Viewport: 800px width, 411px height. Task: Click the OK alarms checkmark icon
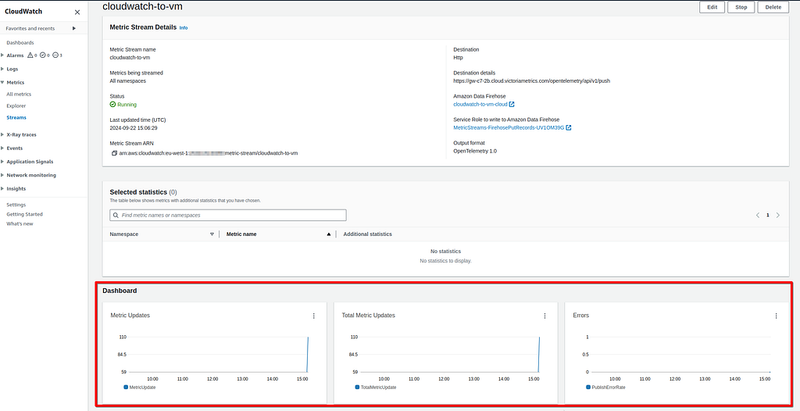pyautogui.click(x=43, y=55)
